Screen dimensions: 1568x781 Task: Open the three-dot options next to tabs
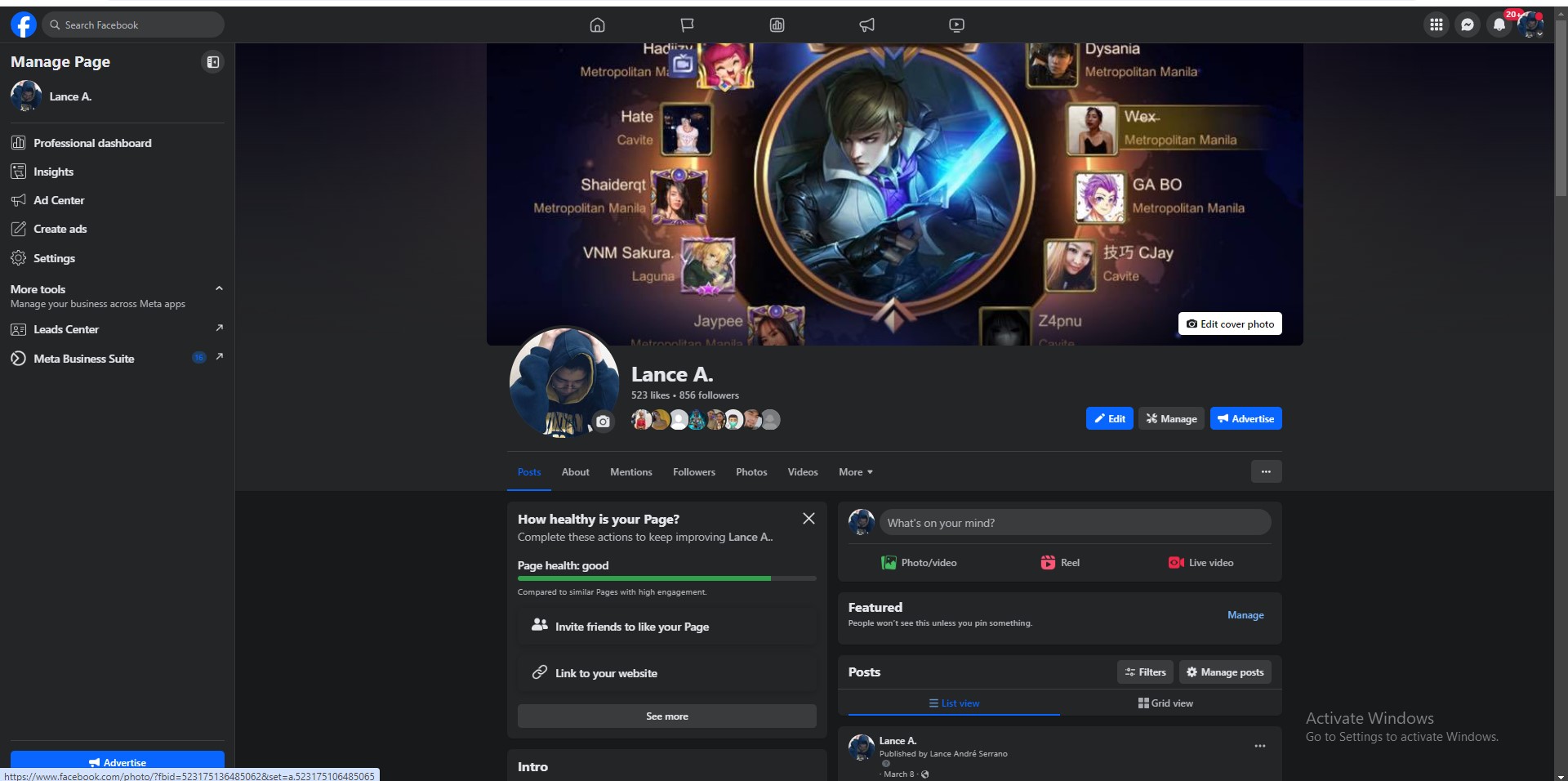click(1266, 471)
